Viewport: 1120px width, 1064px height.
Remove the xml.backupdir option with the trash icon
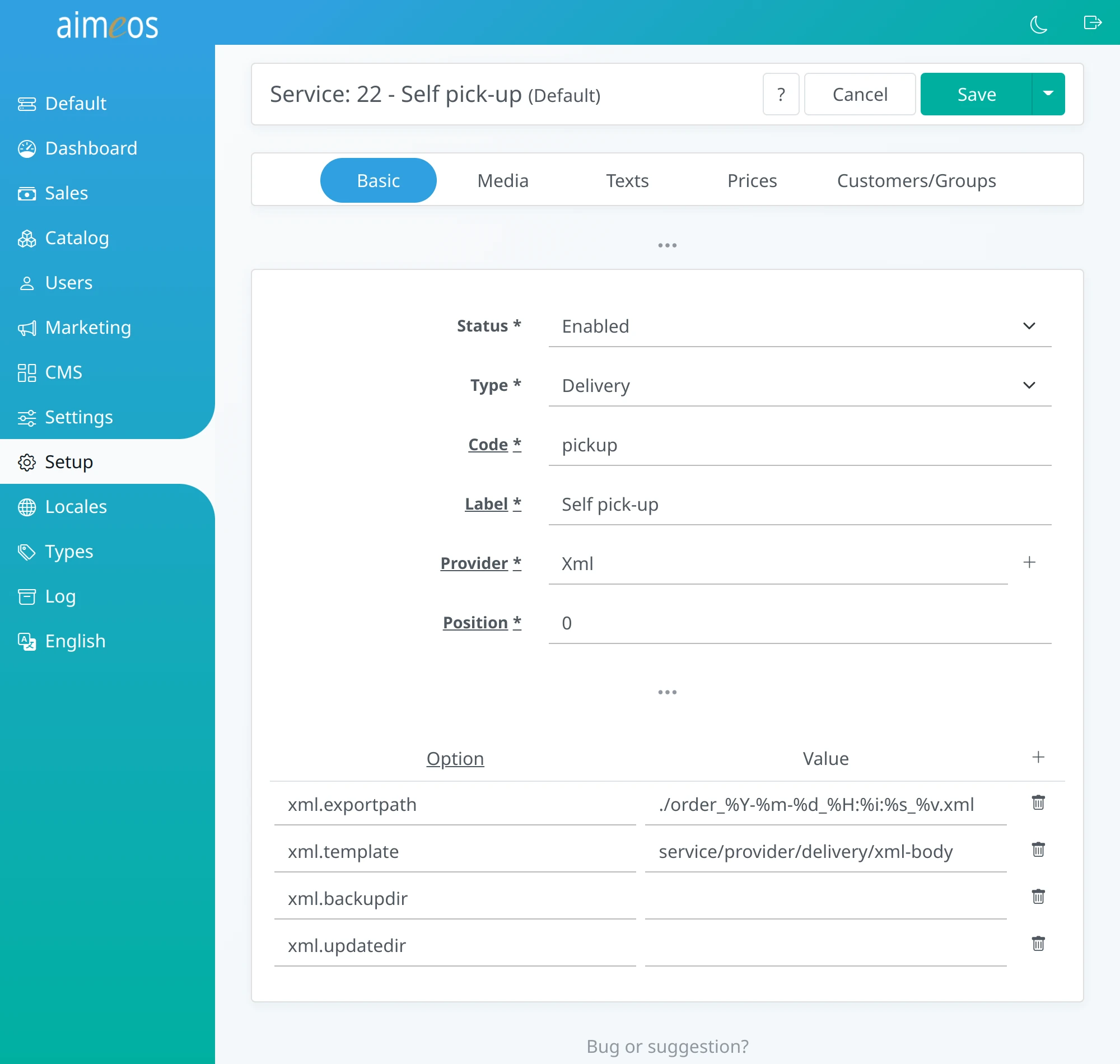point(1038,896)
